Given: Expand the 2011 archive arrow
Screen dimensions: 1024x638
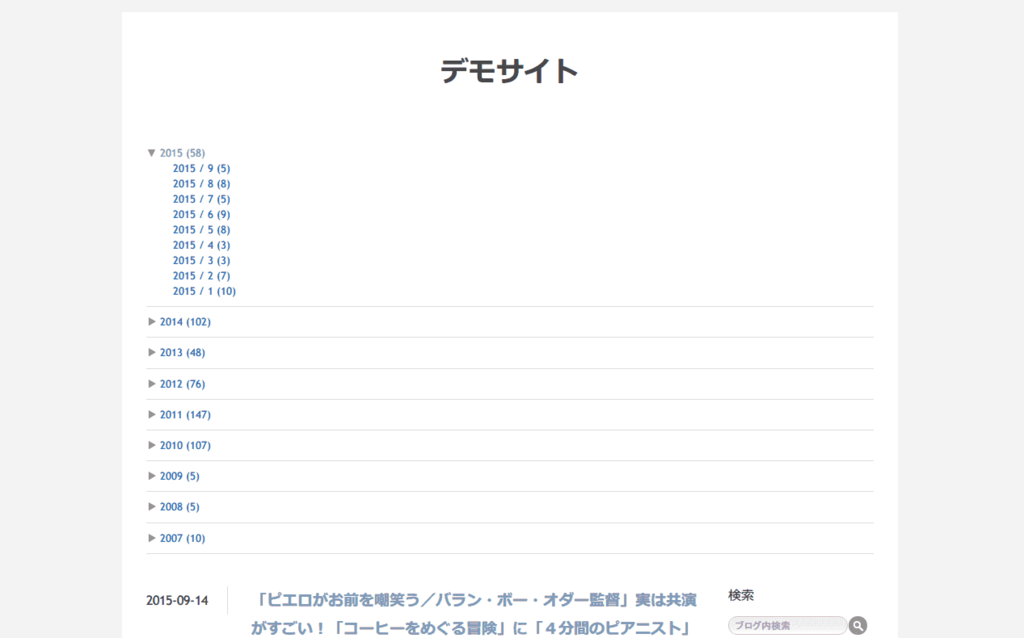Looking at the screenshot, I should 152,414.
